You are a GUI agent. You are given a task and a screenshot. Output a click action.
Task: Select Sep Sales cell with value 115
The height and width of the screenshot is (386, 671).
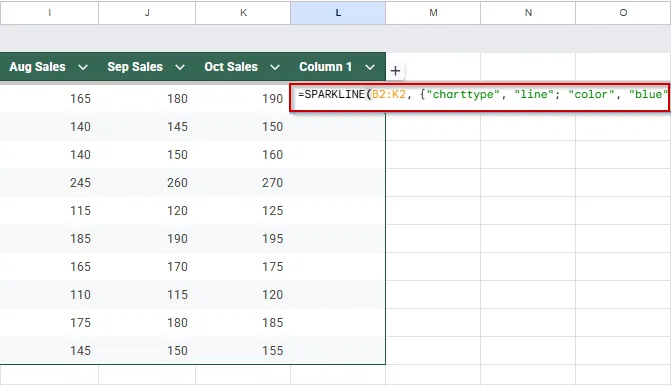147,295
